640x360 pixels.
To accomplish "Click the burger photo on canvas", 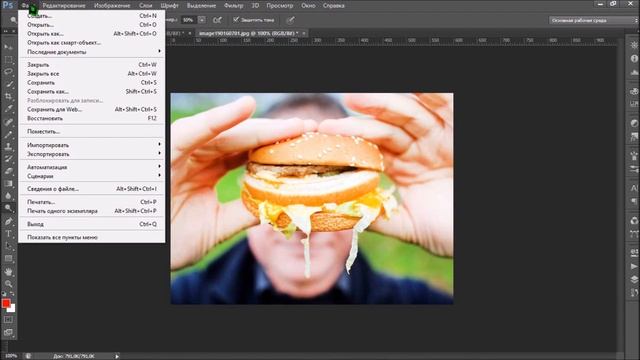I will pos(312,198).
